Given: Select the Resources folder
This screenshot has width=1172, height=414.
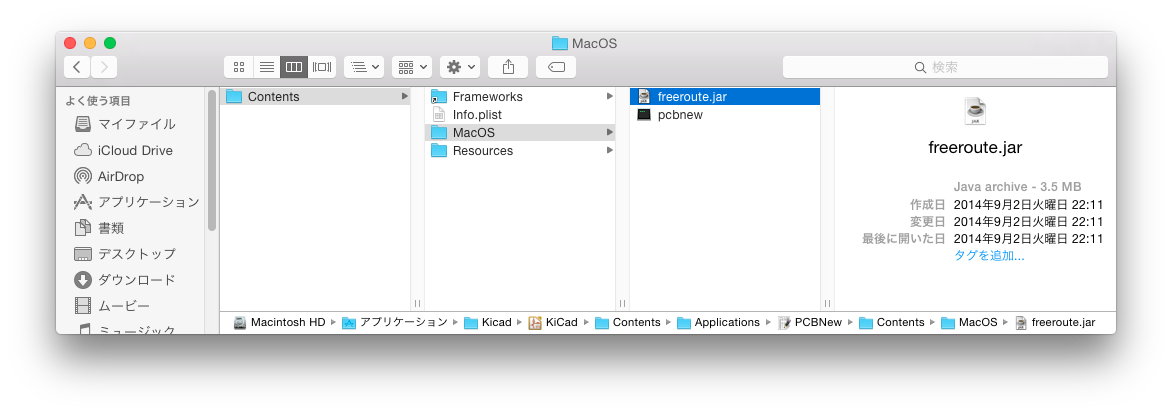Looking at the screenshot, I should pyautogui.click(x=520, y=150).
